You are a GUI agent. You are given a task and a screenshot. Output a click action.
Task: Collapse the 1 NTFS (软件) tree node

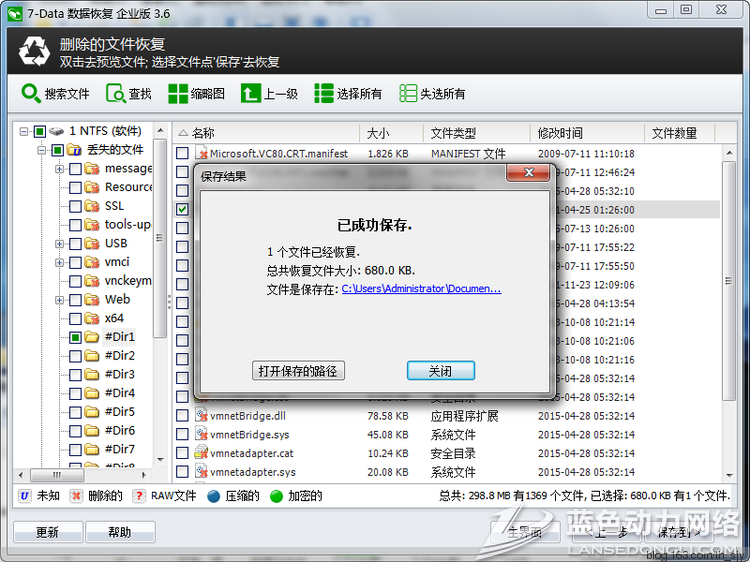point(24,131)
